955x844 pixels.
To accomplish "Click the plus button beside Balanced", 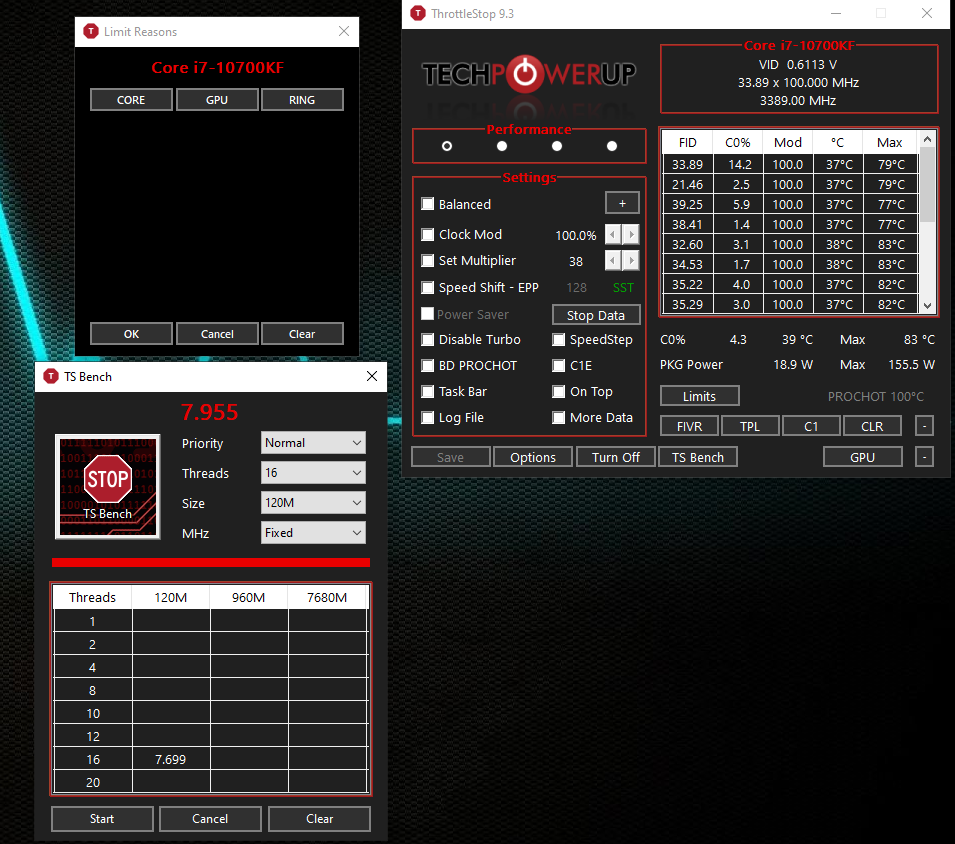I will [x=622, y=203].
